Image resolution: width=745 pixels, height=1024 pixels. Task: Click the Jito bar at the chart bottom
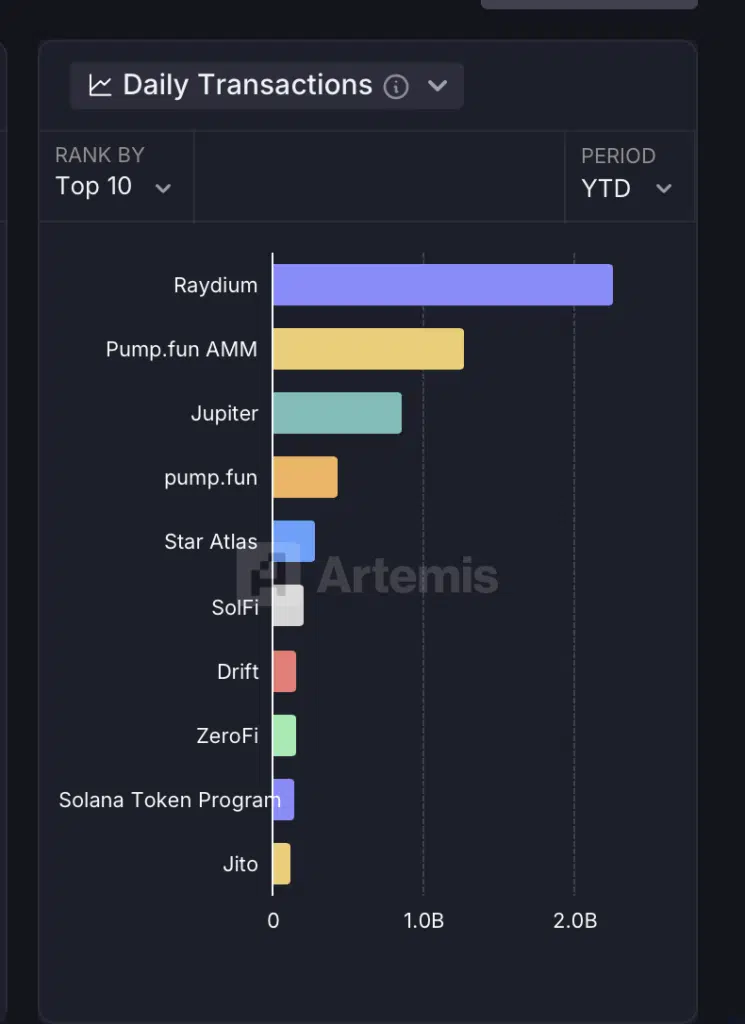(281, 864)
